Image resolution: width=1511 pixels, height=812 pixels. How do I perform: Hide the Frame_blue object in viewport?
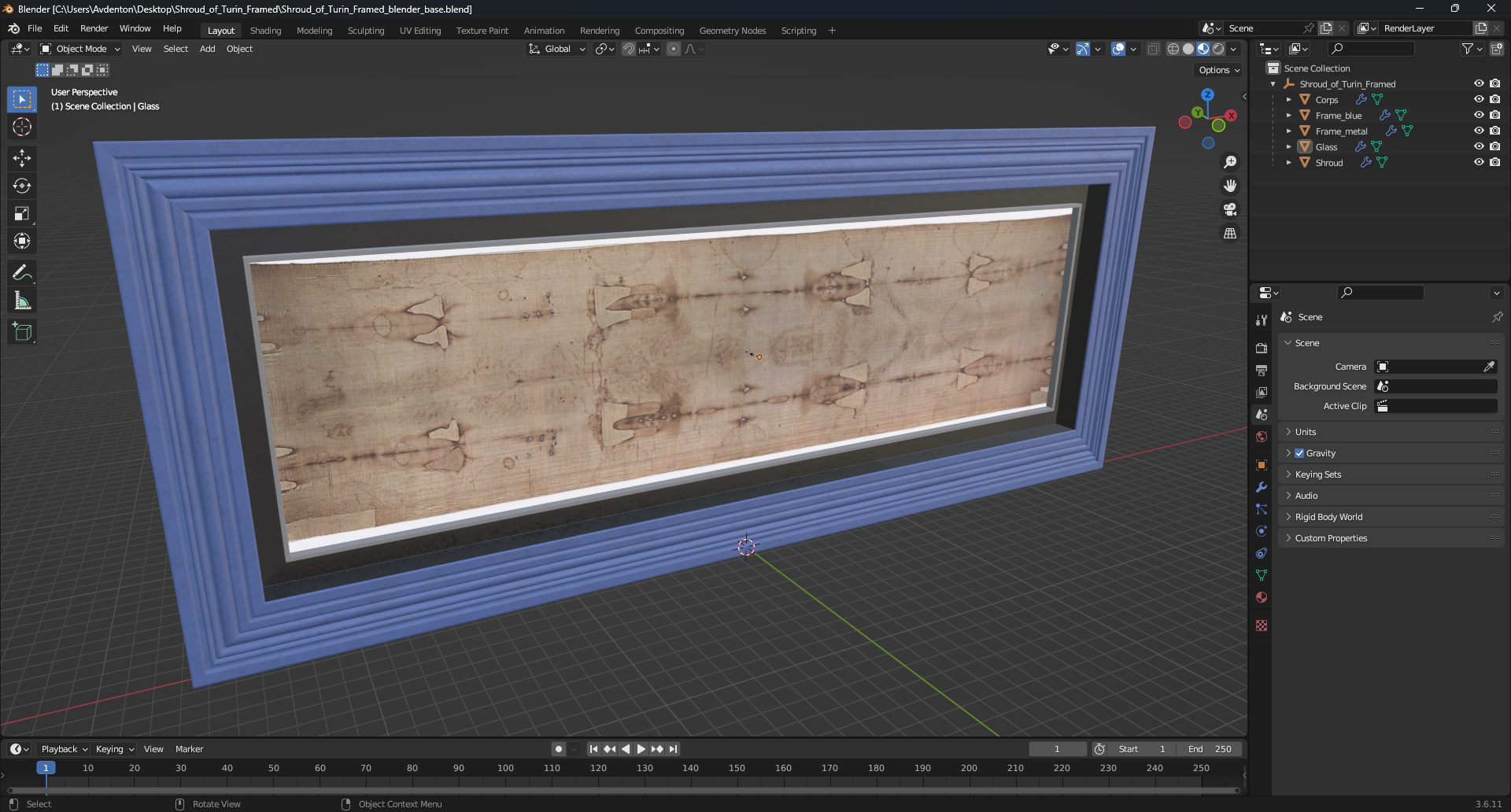pyautogui.click(x=1479, y=115)
